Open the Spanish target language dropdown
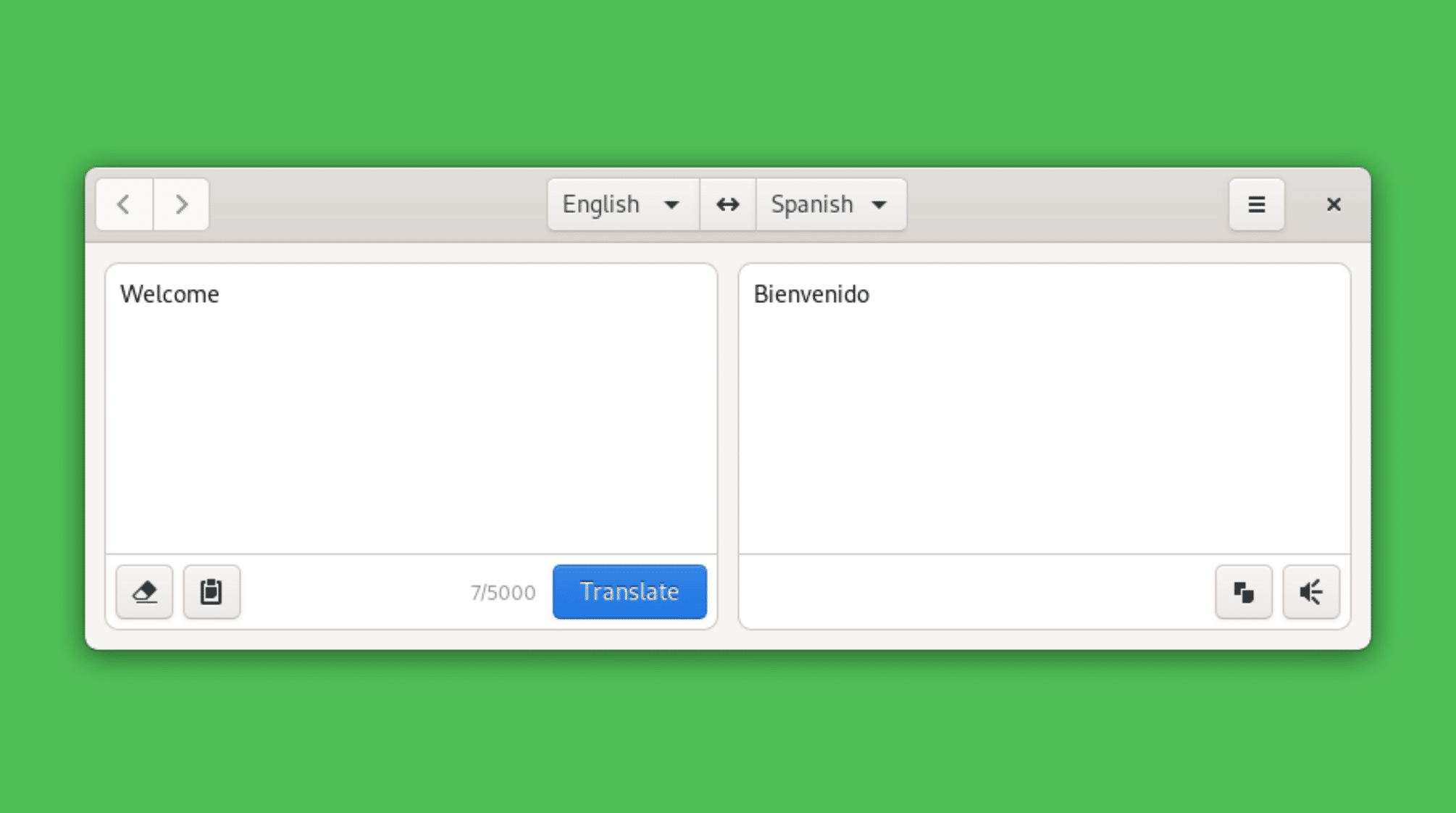1456x813 pixels. click(831, 204)
